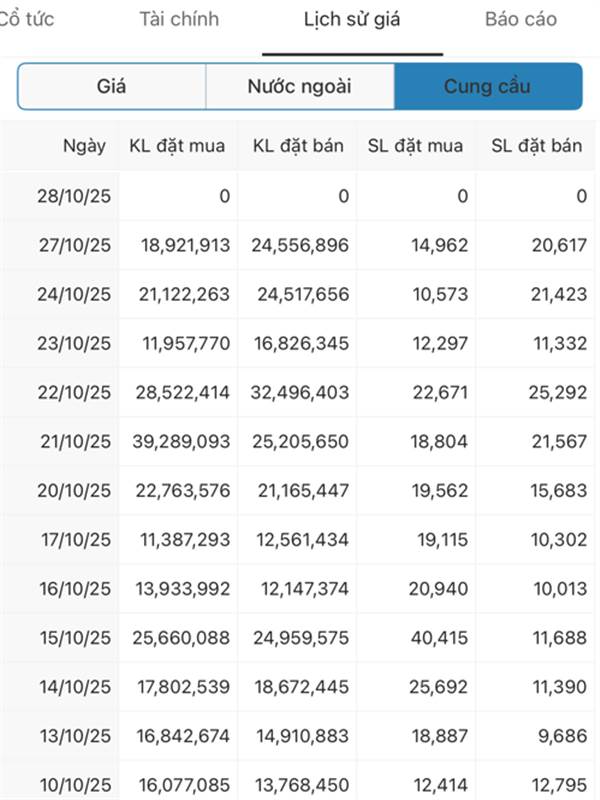Select the 28/10/25 date row

[x=75, y=196]
